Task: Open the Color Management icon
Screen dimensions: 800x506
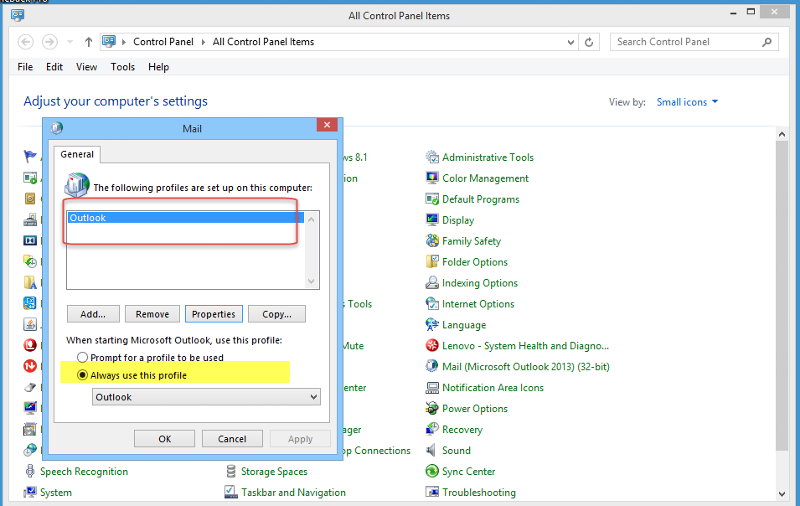Action: pos(432,178)
